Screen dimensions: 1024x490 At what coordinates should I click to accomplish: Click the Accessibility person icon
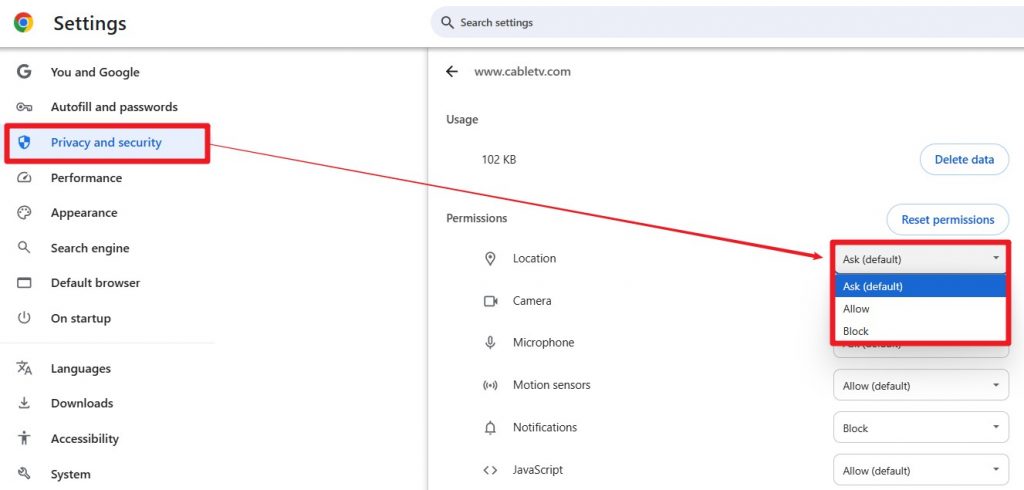[24, 438]
